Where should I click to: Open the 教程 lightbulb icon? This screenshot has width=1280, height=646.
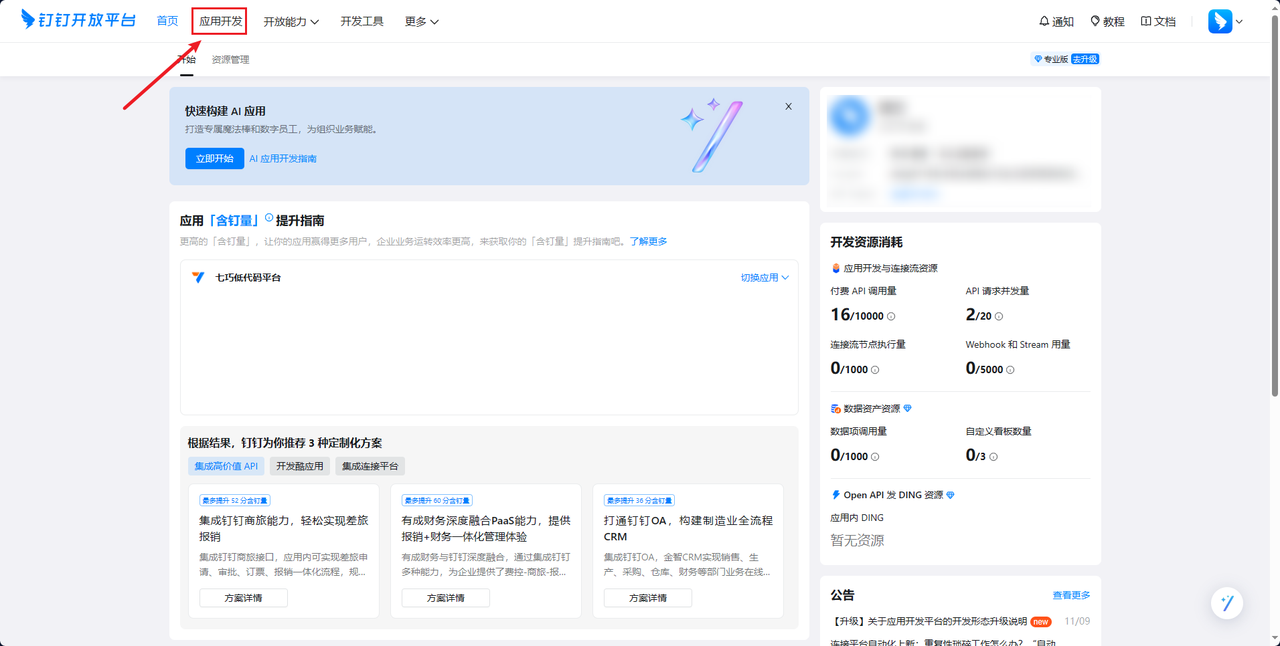tap(1095, 21)
